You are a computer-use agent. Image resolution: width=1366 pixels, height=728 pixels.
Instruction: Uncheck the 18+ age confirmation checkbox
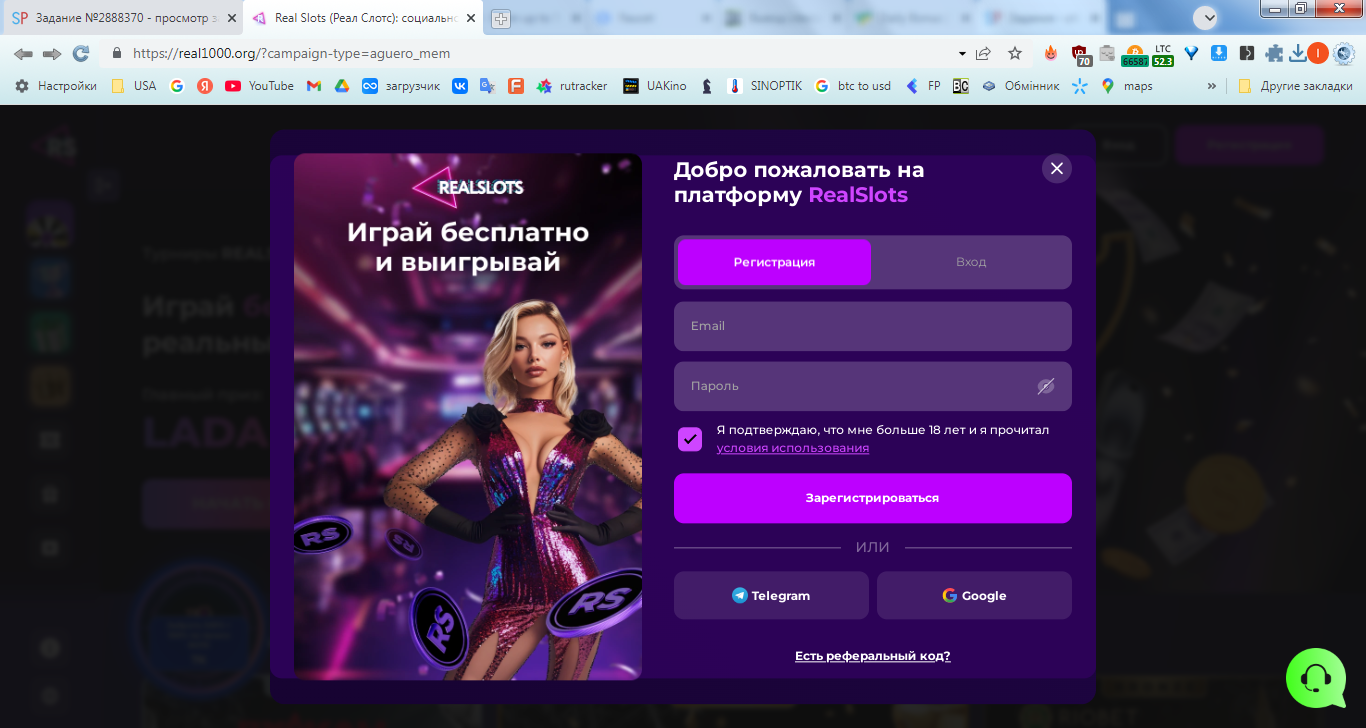(x=690, y=439)
